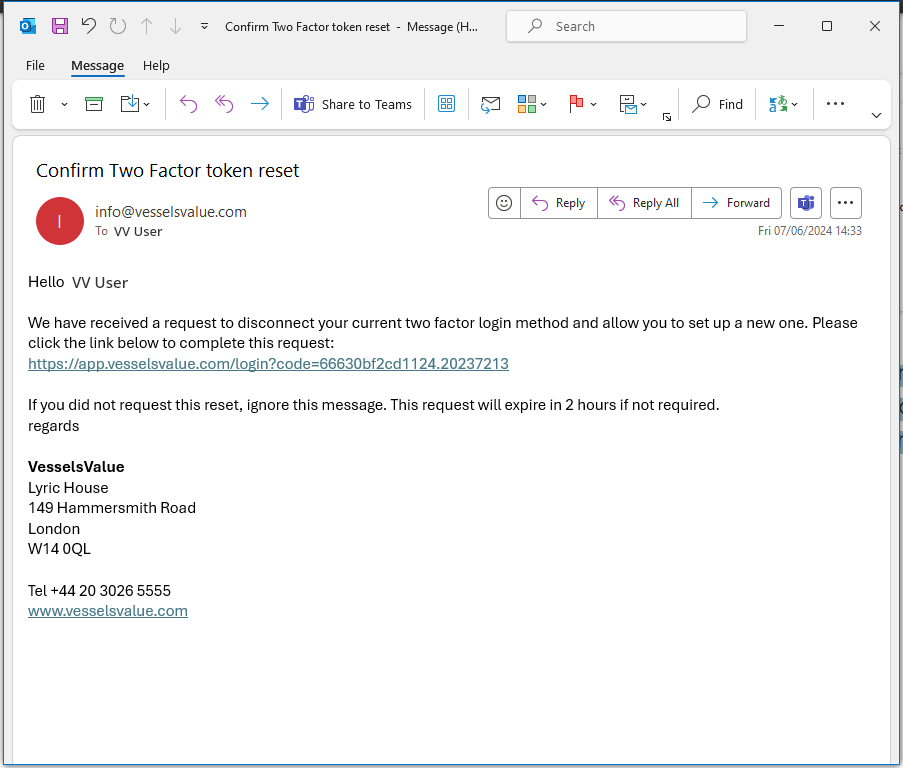Click the Teams icon in message header
903x768 pixels.
(805, 203)
